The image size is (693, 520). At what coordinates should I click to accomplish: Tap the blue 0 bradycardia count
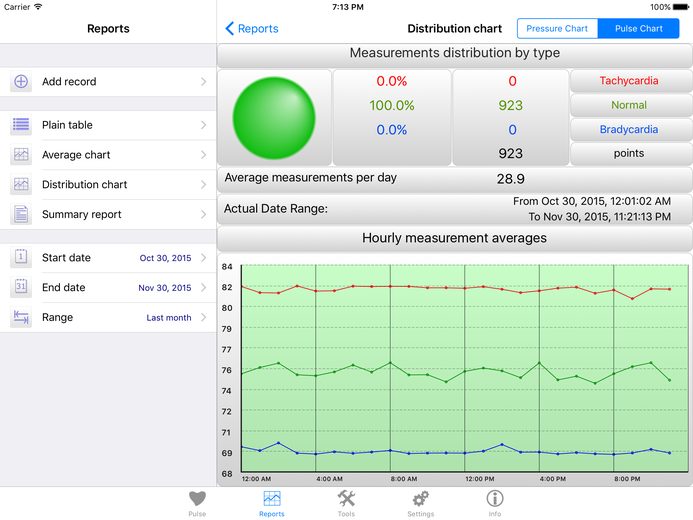pyautogui.click(x=512, y=129)
